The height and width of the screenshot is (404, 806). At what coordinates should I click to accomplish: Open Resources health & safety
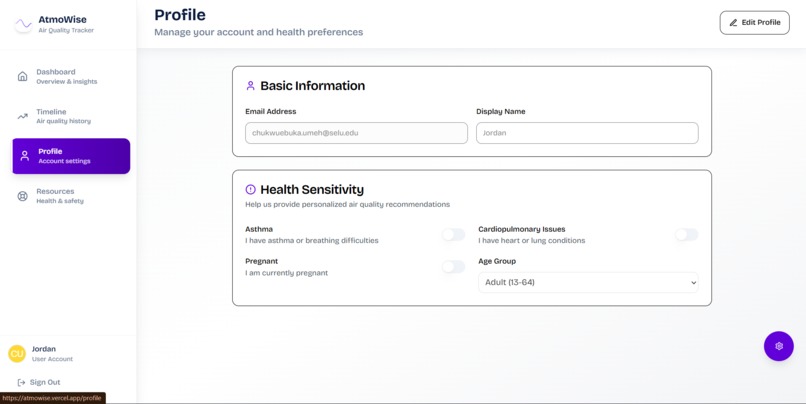71,196
